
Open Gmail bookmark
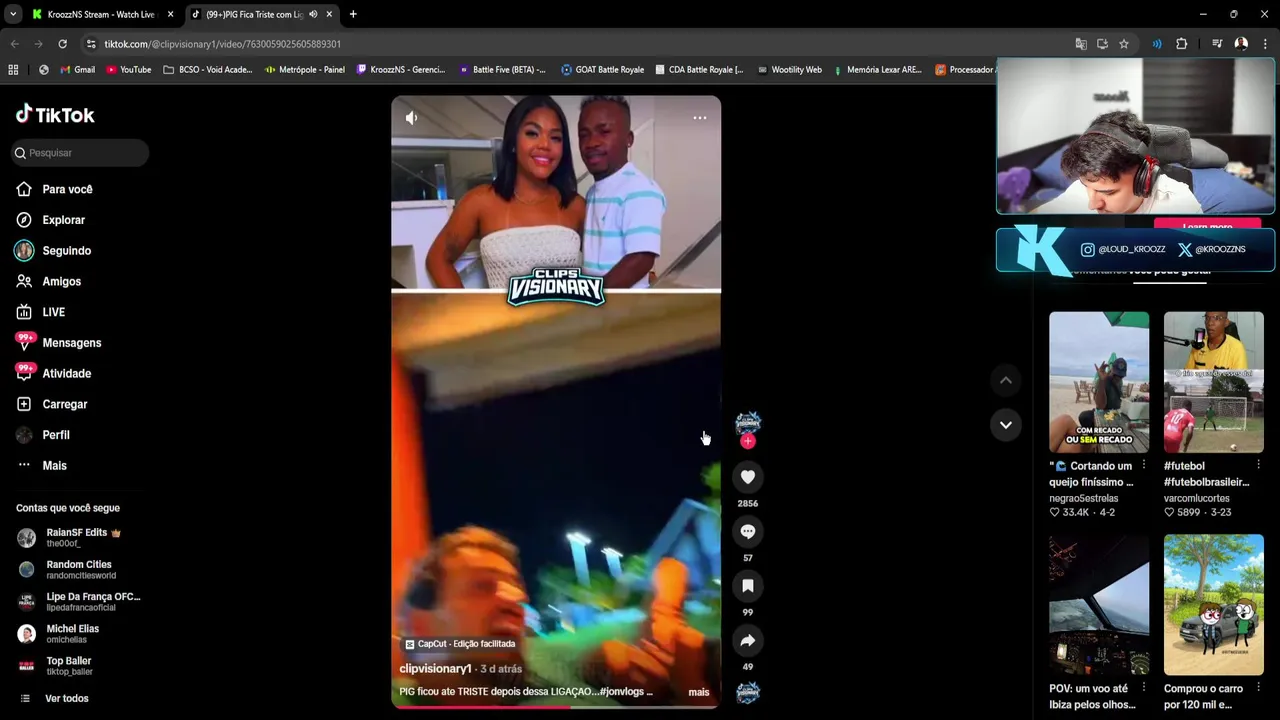[78, 70]
